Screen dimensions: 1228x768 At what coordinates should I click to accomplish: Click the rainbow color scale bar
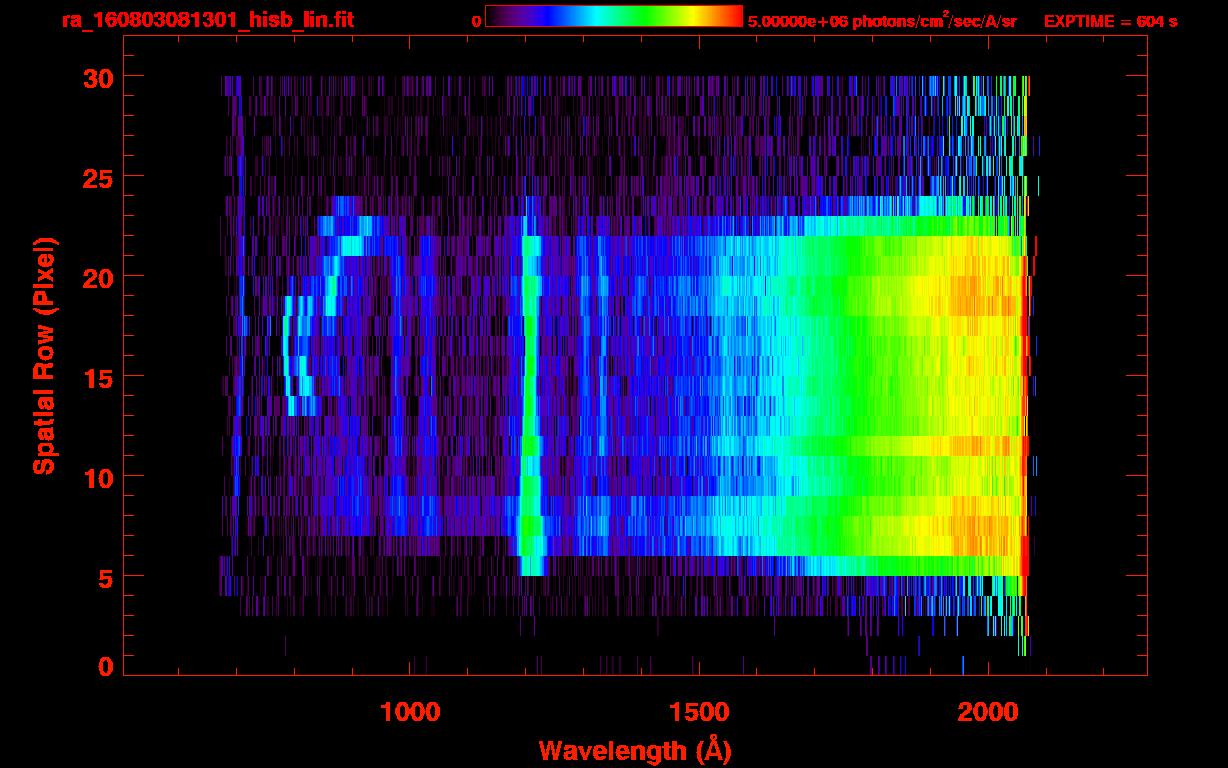click(614, 16)
